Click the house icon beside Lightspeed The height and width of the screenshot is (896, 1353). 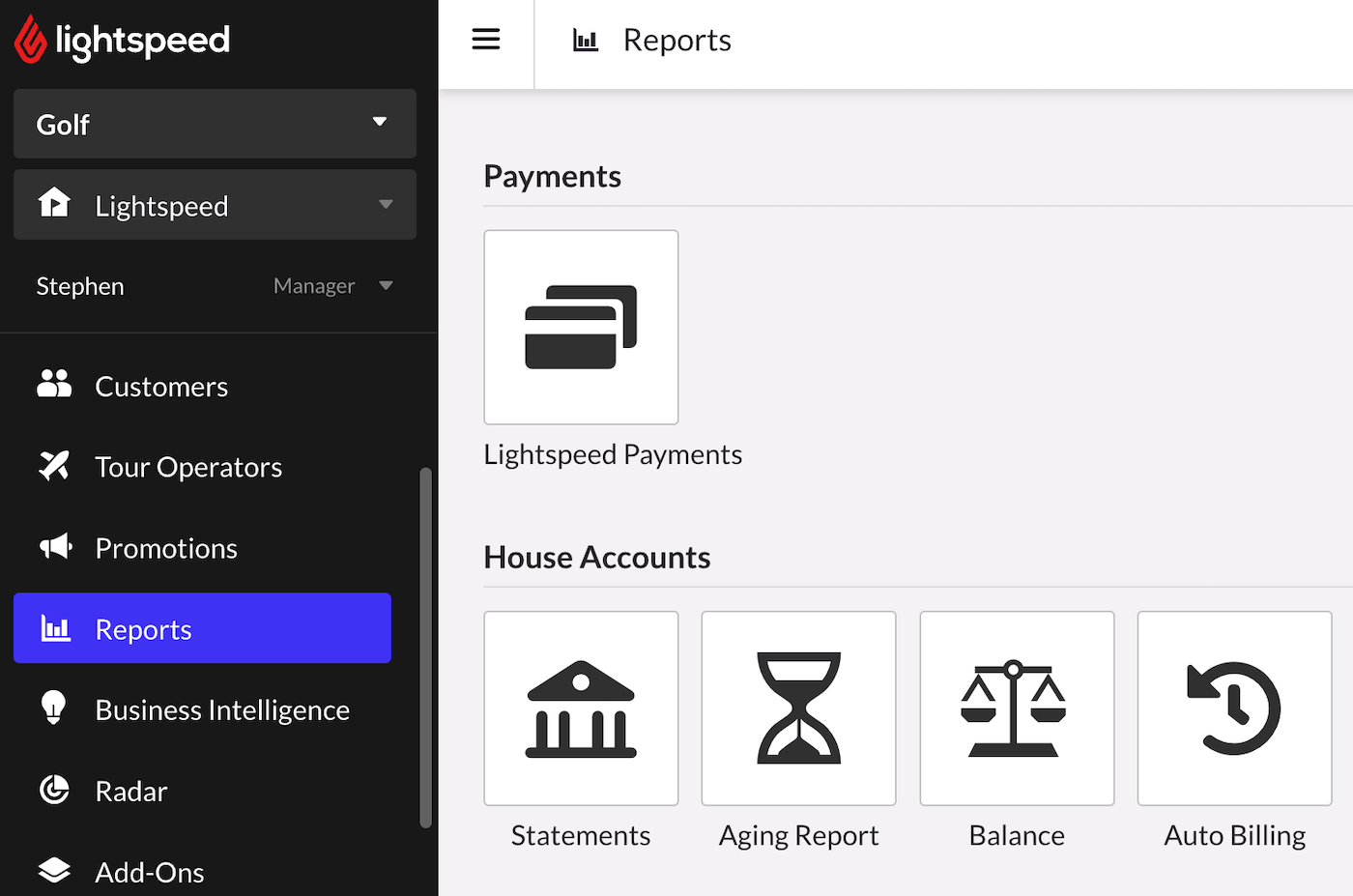[54, 203]
